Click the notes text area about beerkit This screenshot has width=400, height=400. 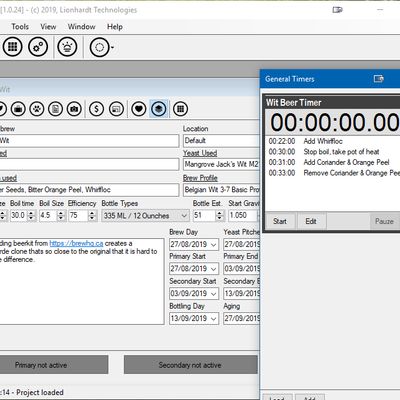coord(82,281)
